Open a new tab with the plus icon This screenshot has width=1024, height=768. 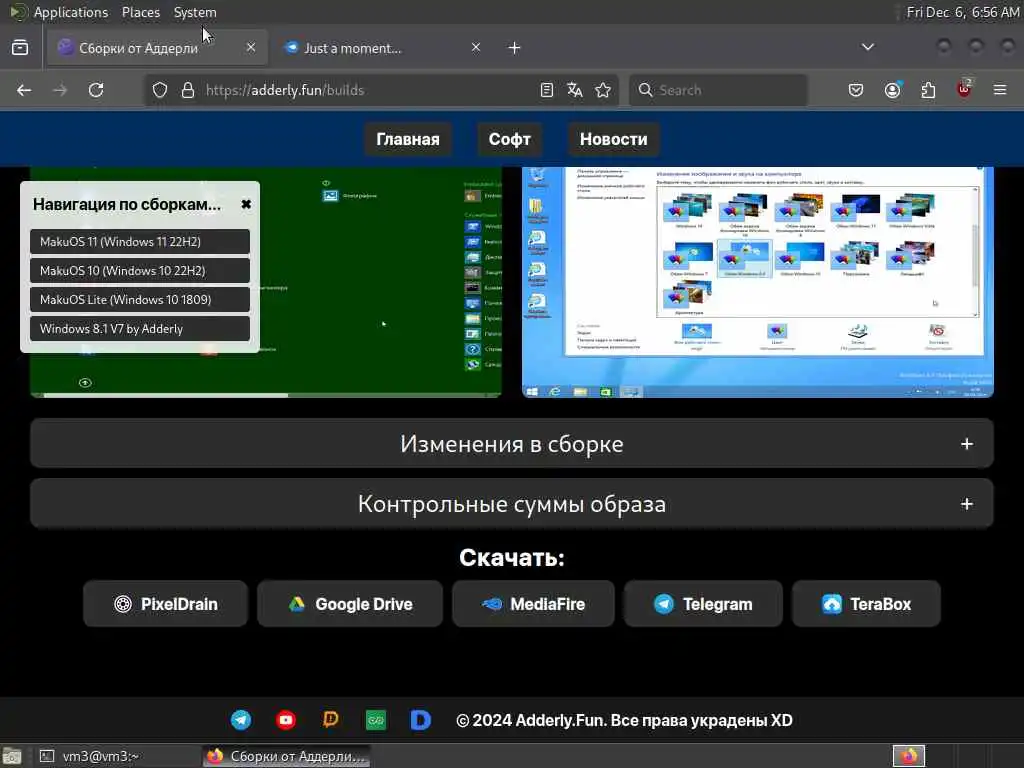[x=515, y=48]
